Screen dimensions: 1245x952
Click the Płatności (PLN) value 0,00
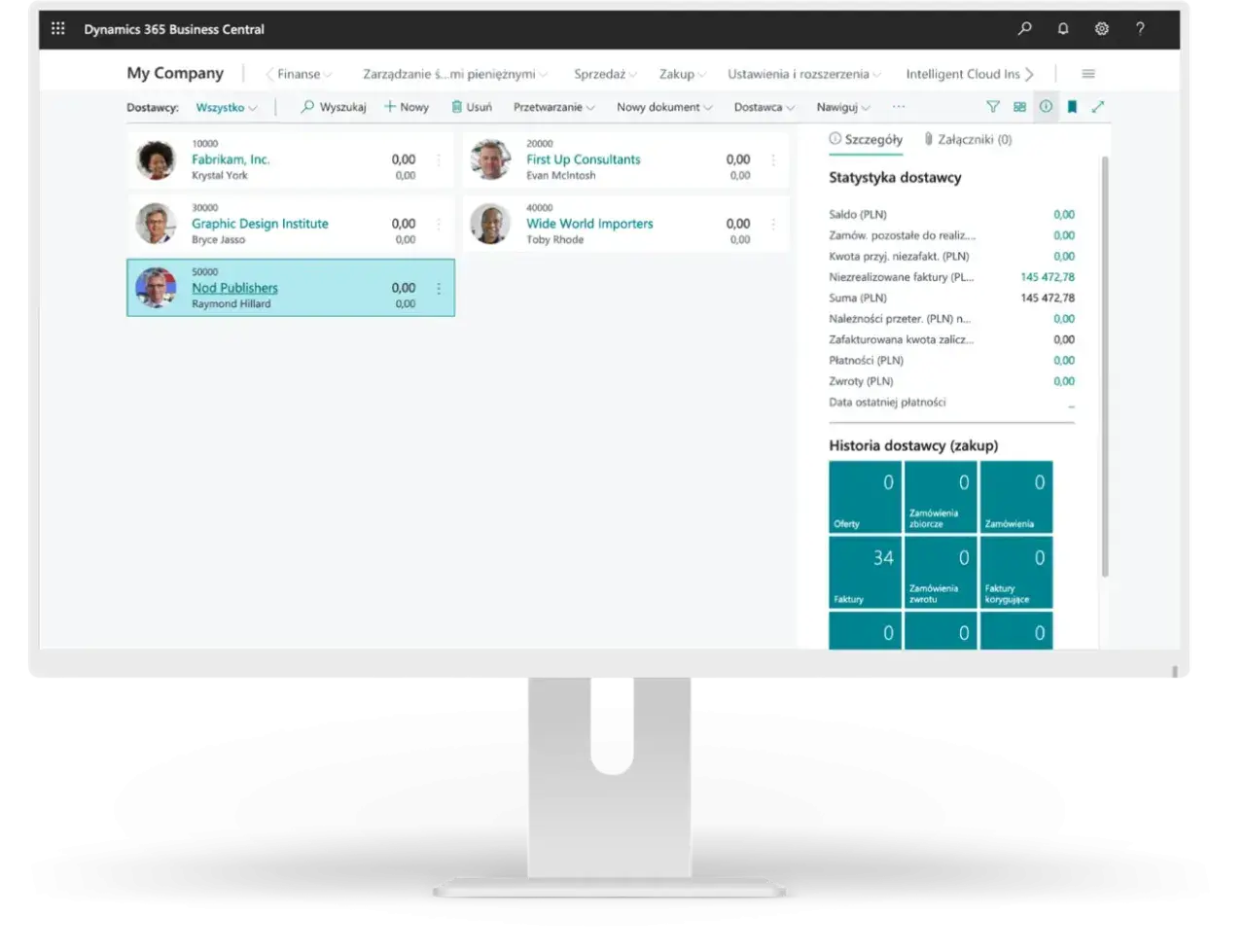coord(1064,361)
